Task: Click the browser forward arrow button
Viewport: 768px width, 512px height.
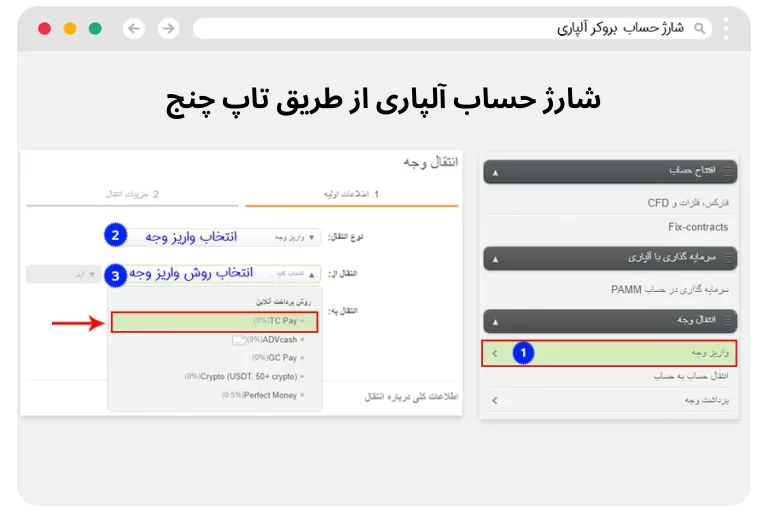Action: click(168, 28)
